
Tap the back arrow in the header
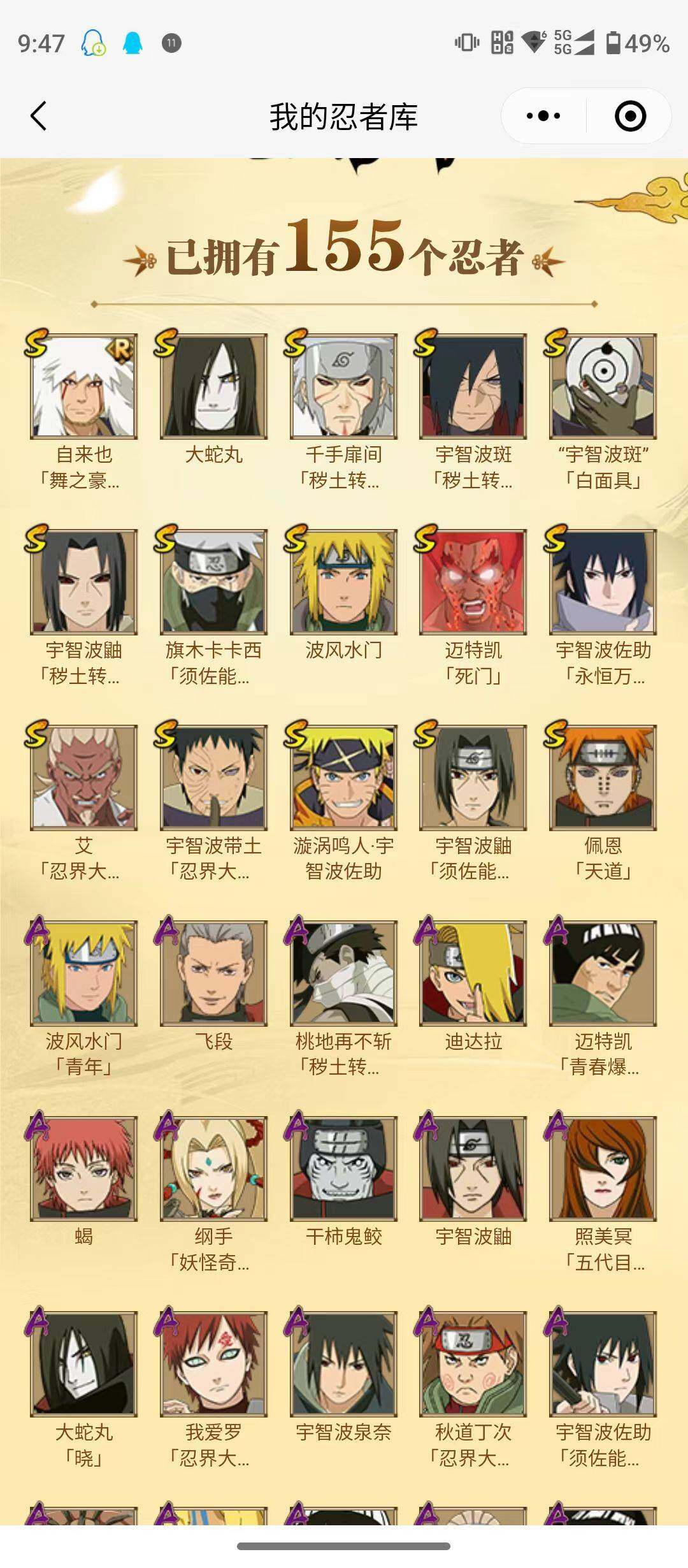click(38, 116)
